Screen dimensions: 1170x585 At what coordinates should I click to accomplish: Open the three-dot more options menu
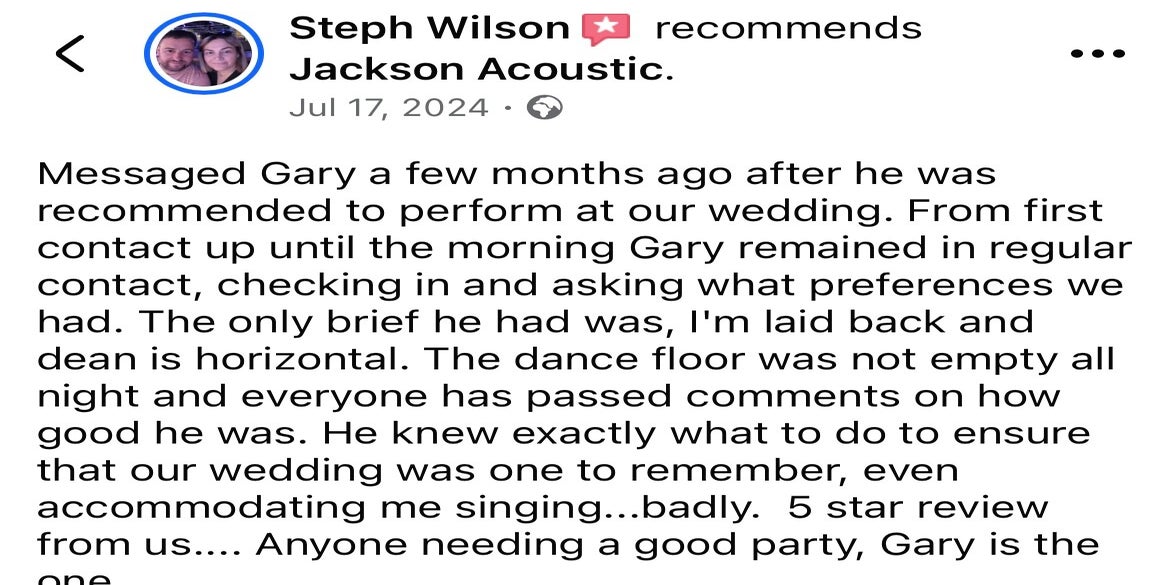(1098, 53)
